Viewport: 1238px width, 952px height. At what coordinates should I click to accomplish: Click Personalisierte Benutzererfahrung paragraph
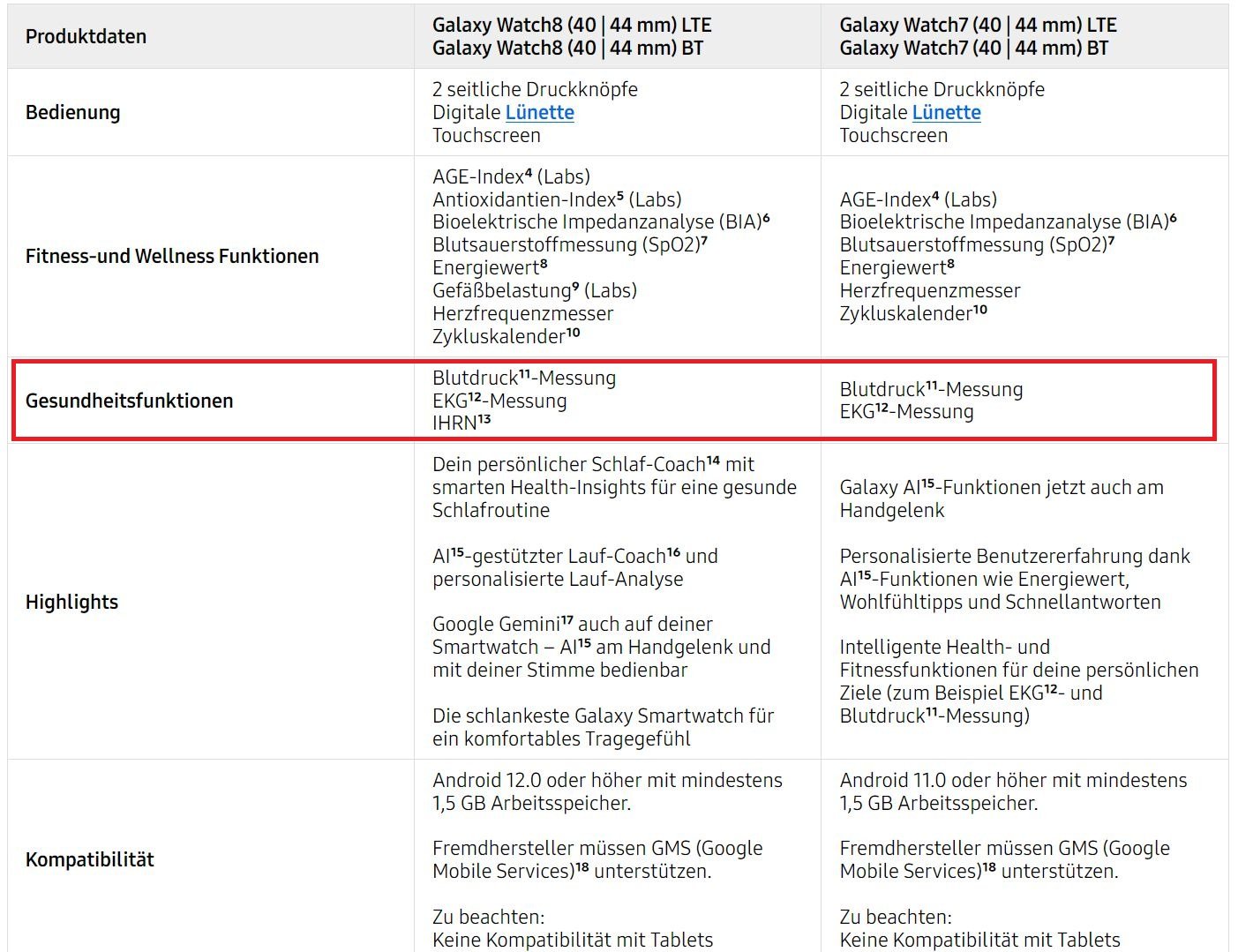click(x=1015, y=579)
